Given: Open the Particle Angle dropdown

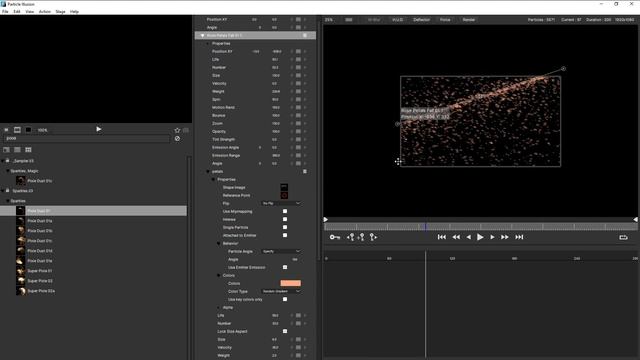Looking at the screenshot, I should coord(281,251).
